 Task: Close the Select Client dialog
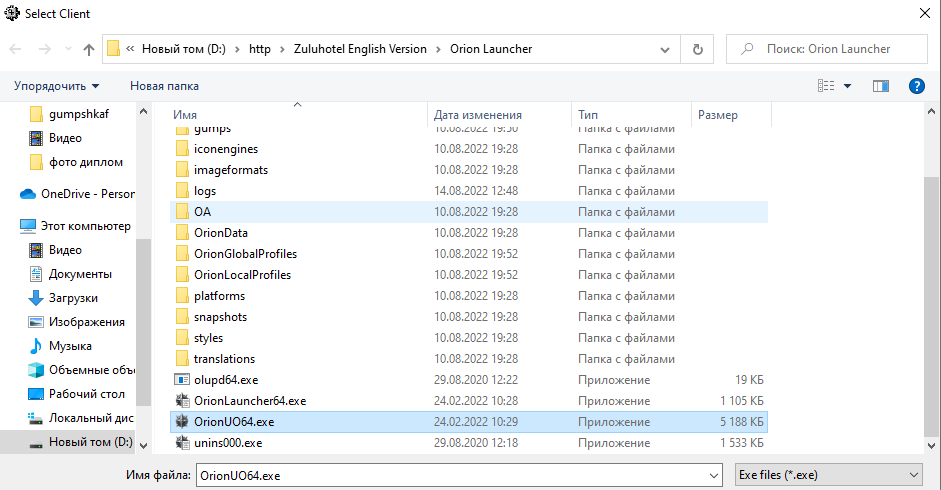click(925, 13)
